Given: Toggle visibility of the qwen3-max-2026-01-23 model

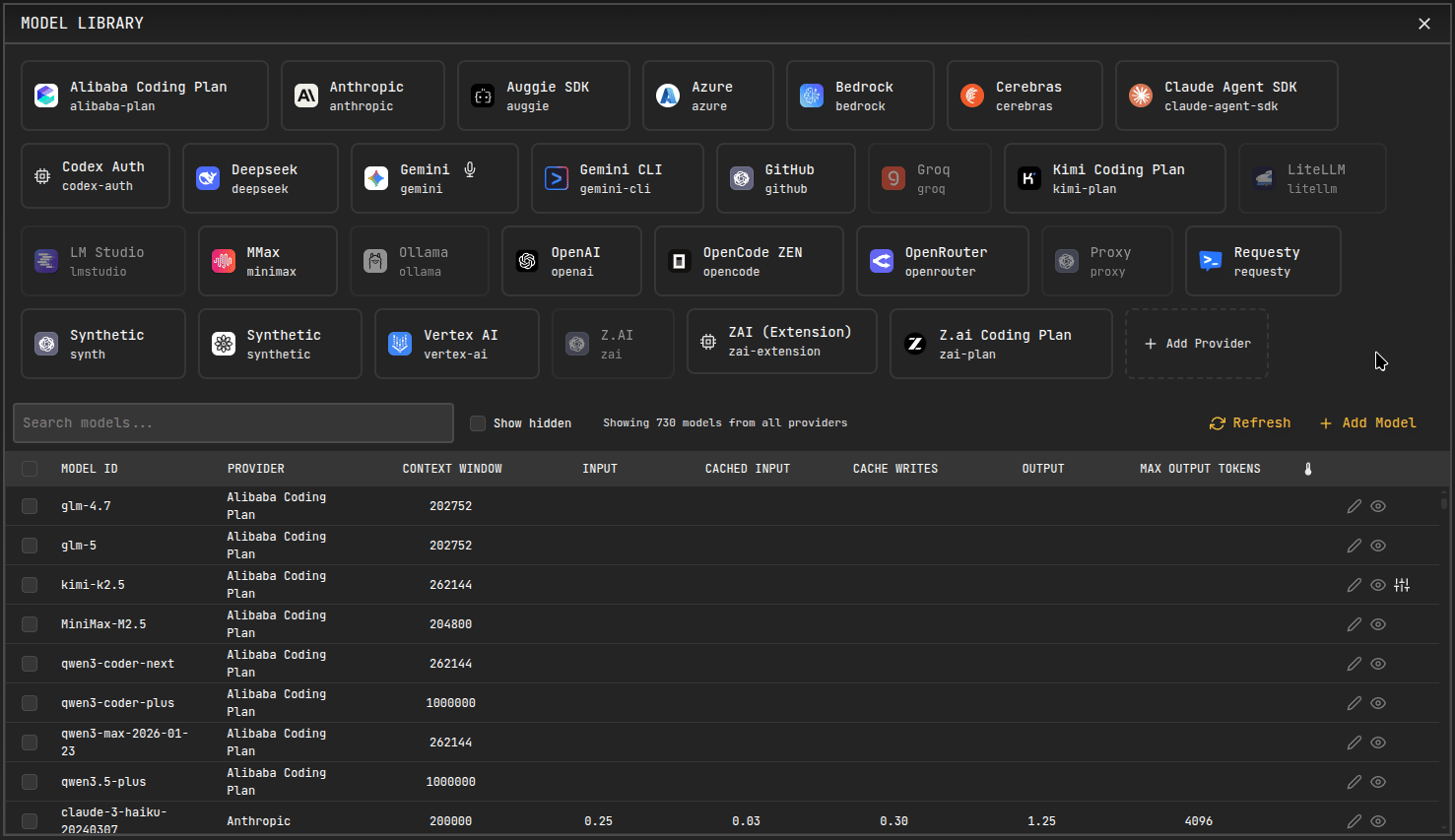Looking at the screenshot, I should point(1378,743).
